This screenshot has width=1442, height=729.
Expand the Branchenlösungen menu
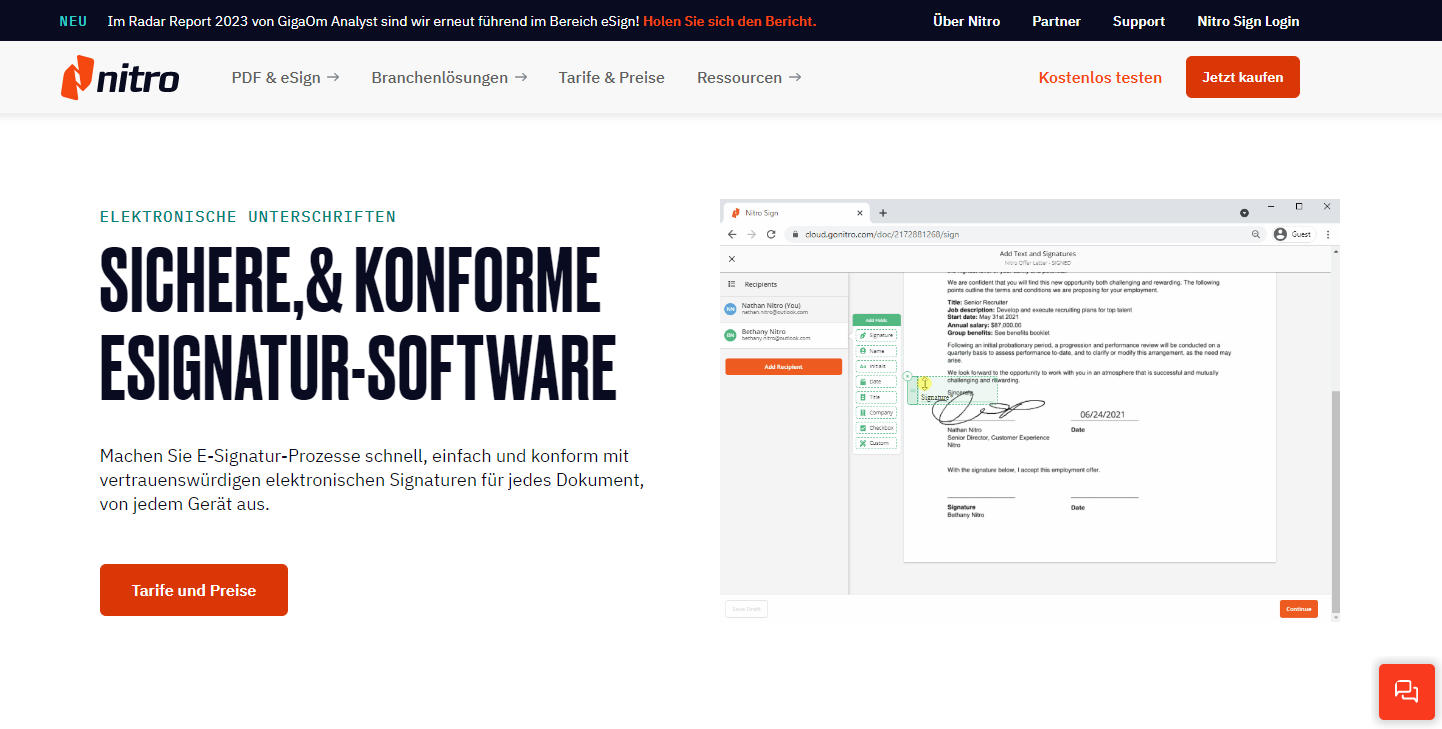(x=449, y=77)
